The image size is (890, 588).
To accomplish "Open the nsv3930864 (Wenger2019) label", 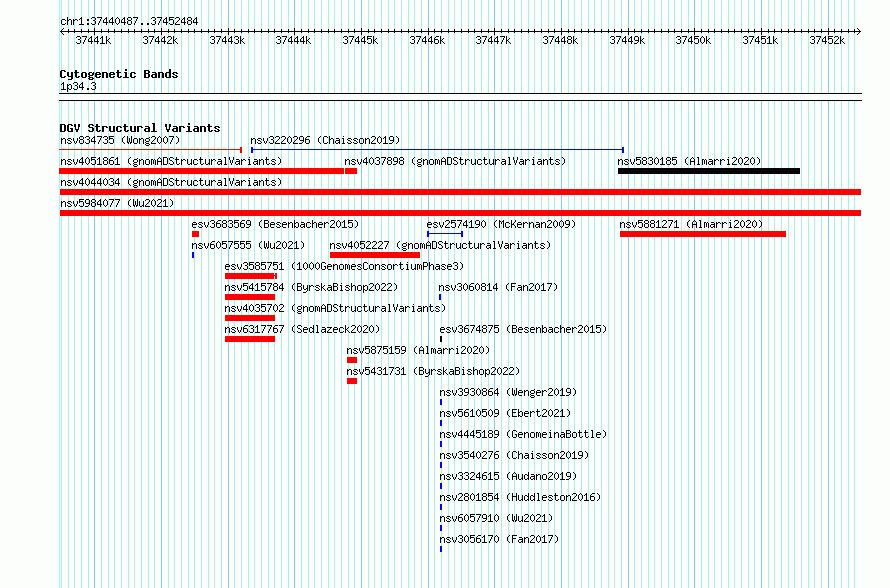I will click(x=508, y=392).
